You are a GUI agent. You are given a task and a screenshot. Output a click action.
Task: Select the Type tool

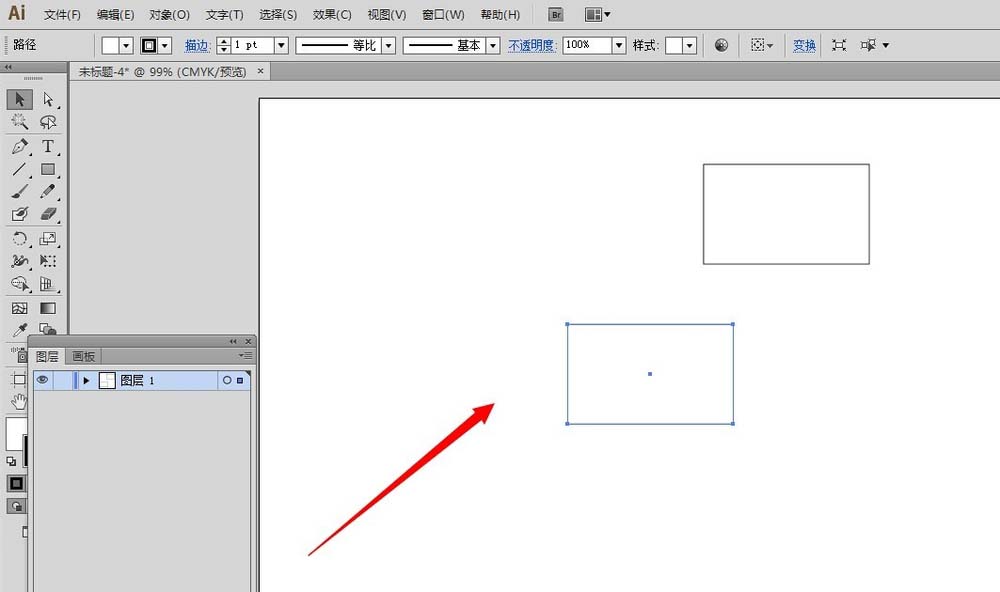[x=48, y=146]
